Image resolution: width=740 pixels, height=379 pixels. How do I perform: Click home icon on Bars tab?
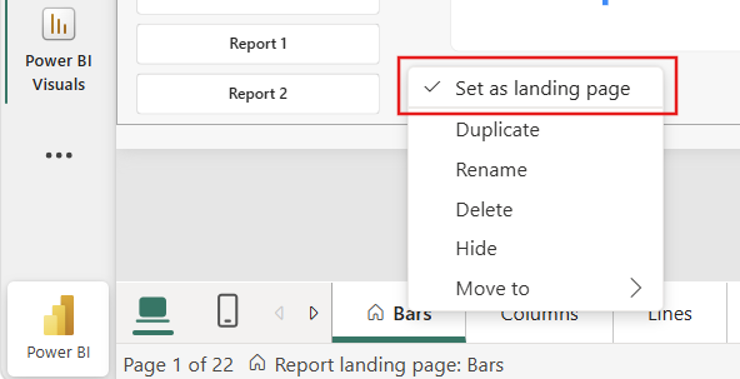376,312
